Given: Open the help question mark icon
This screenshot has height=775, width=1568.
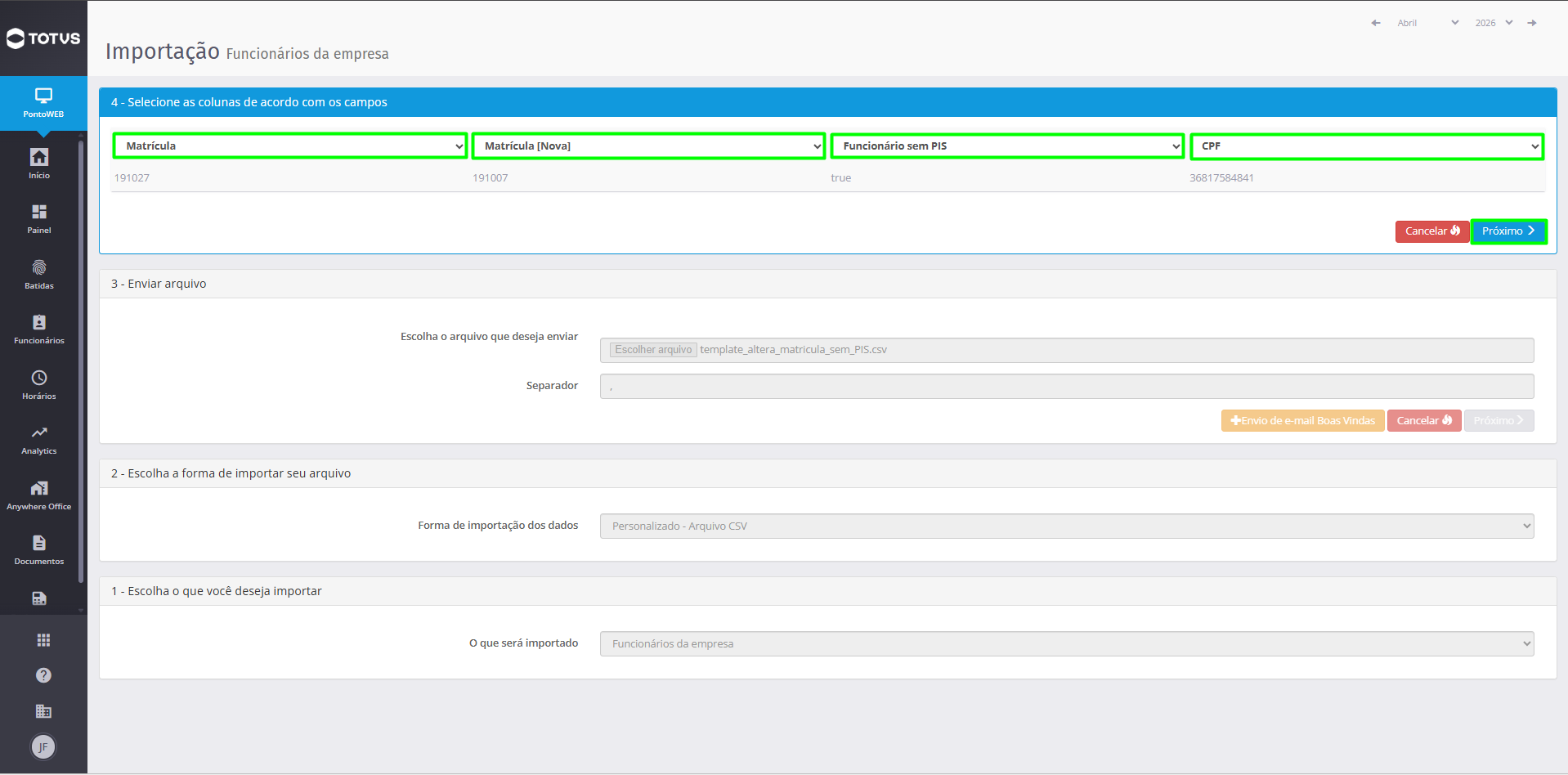Looking at the screenshot, I should click(43, 675).
